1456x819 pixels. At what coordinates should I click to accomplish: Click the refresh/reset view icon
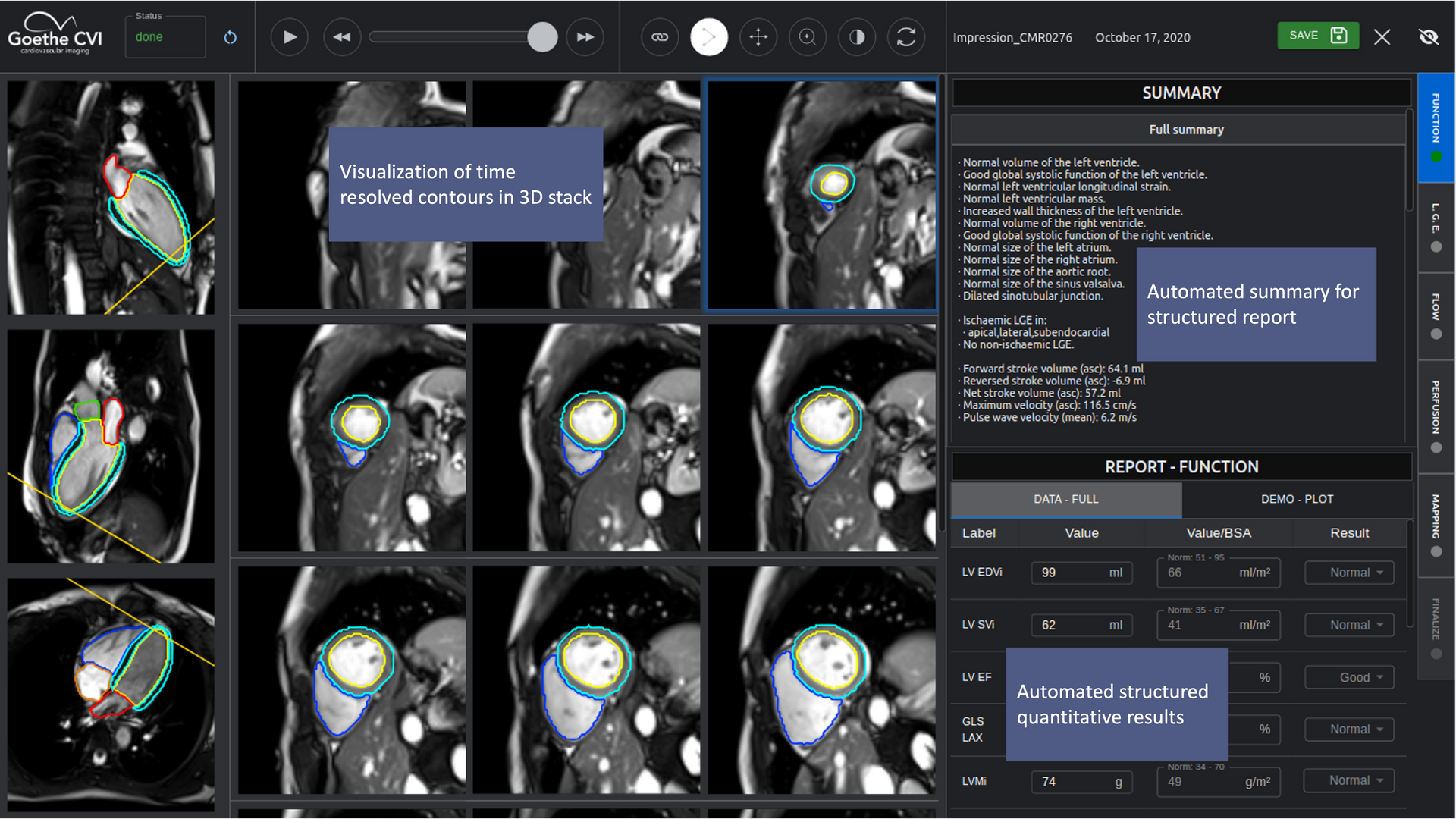coord(906,37)
